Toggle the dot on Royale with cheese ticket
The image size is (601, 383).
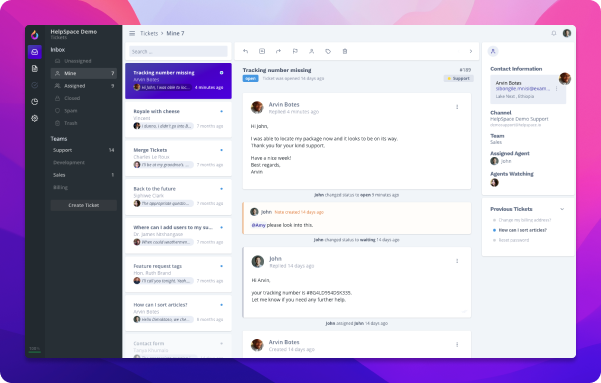pyautogui.click(x=222, y=111)
